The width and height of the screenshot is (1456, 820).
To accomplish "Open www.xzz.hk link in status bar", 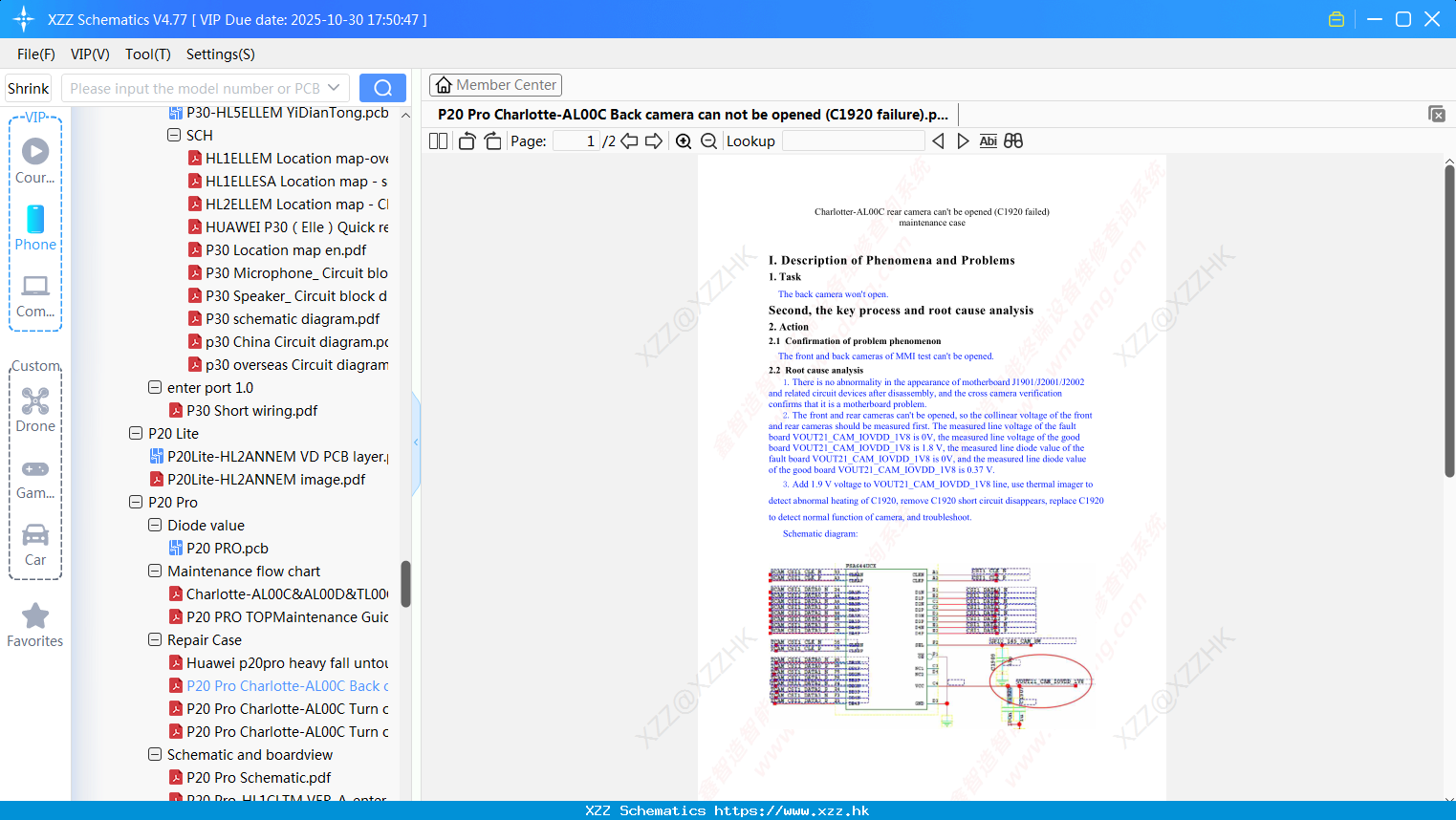I will [792, 810].
